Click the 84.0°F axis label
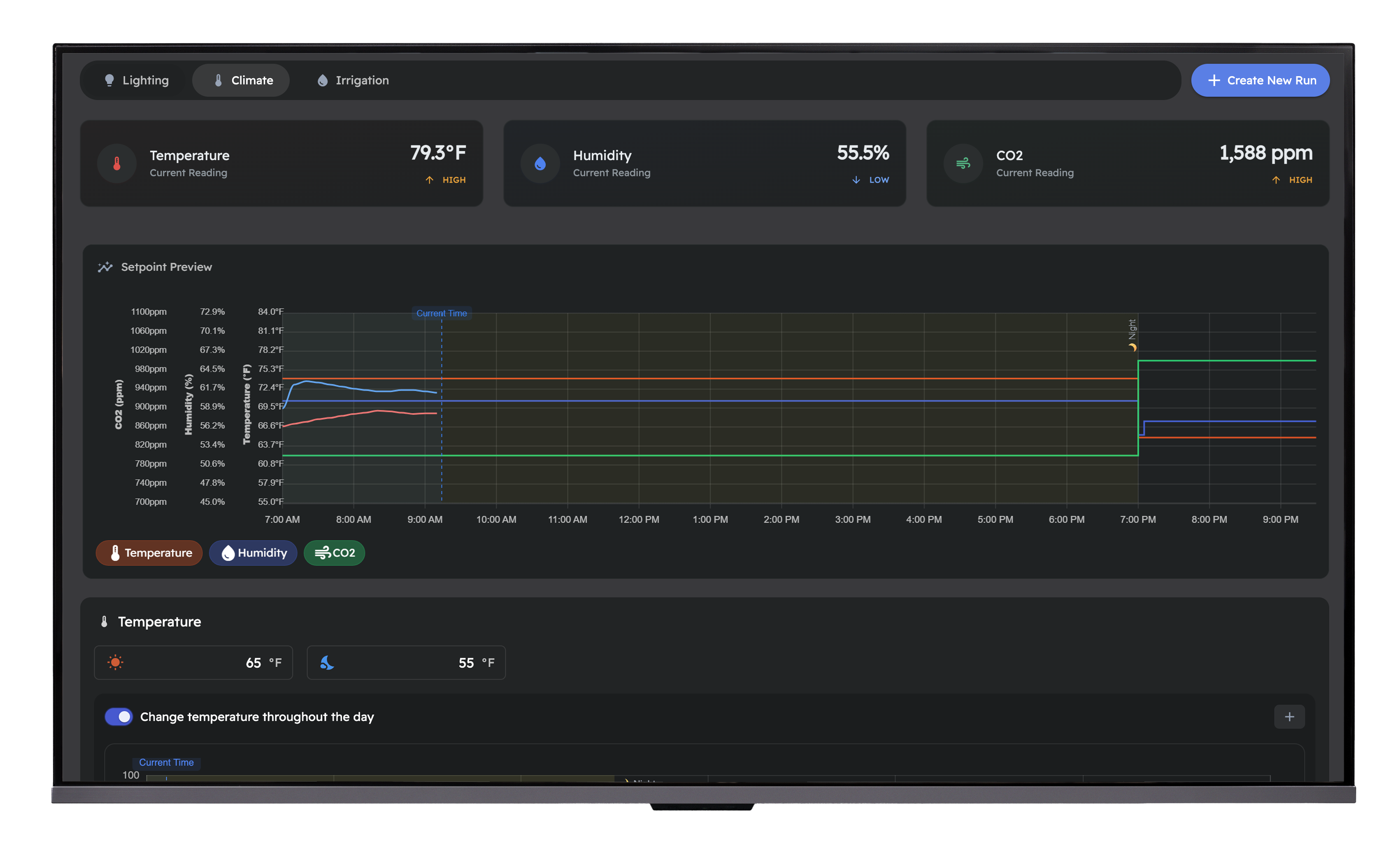The width and height of the screenshot is (1400, 864). pos(271,312)
